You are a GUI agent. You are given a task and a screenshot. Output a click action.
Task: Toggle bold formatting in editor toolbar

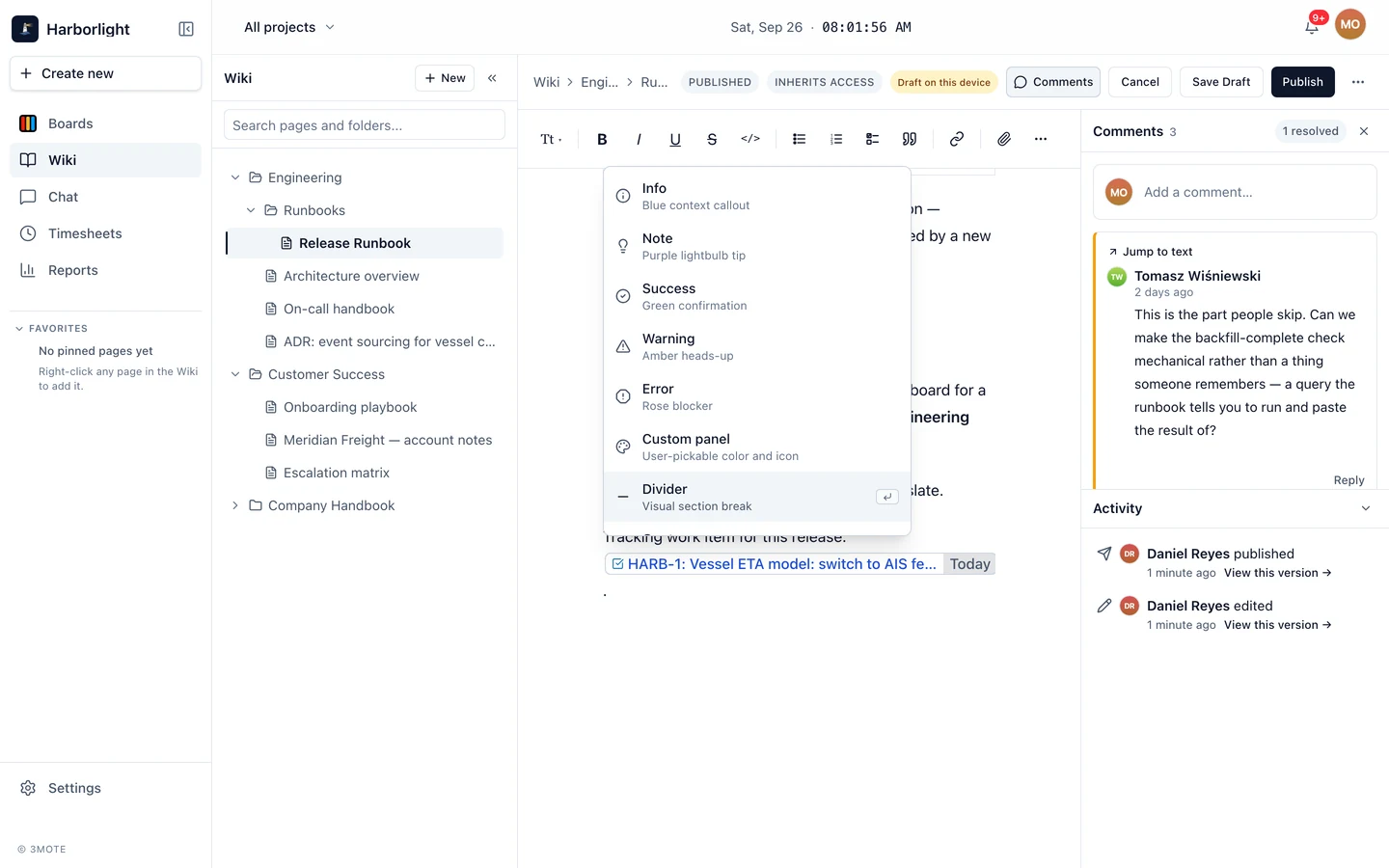coord(602,139)
